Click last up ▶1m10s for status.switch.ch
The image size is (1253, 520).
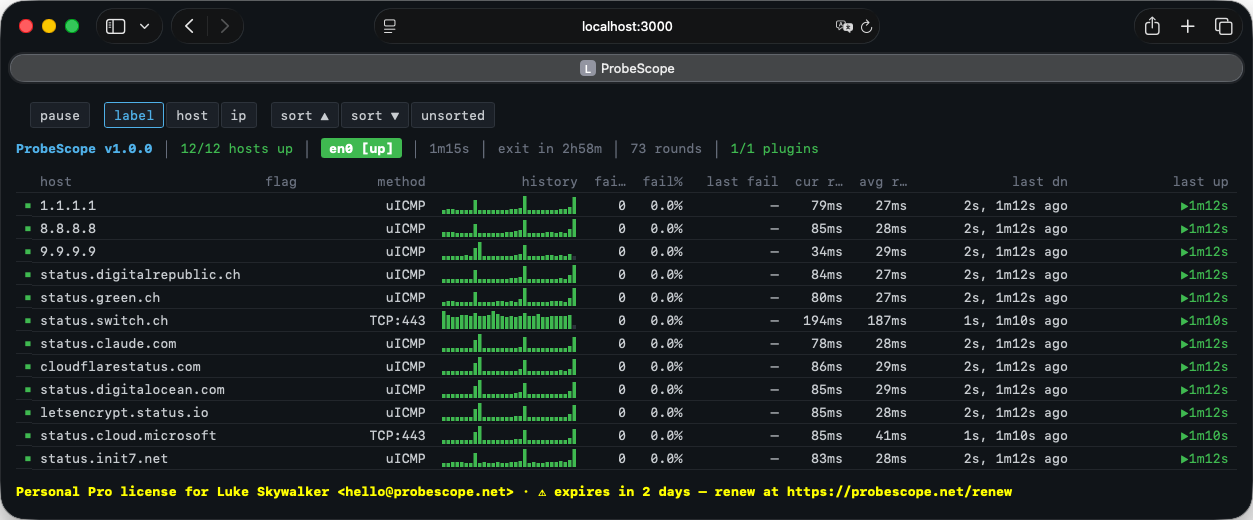pos(1204,321)
